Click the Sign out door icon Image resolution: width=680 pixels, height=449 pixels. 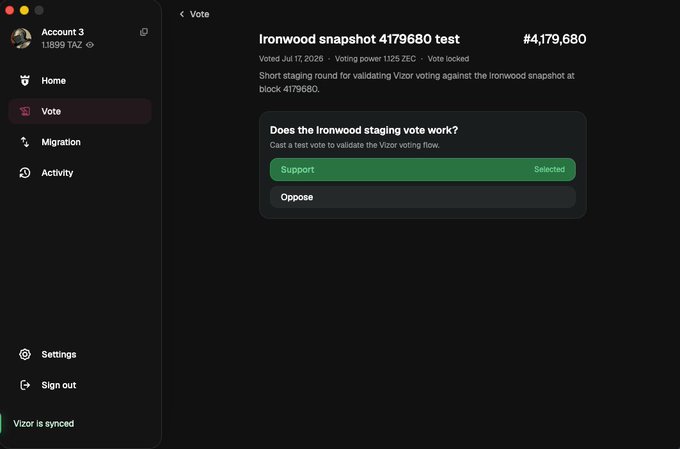[x=25, y=385]
